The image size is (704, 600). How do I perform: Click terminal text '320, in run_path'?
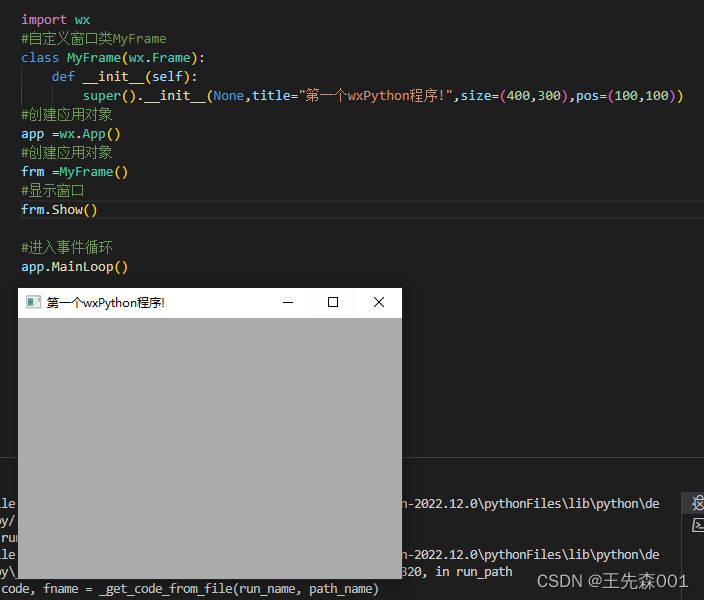click(457, 571)
